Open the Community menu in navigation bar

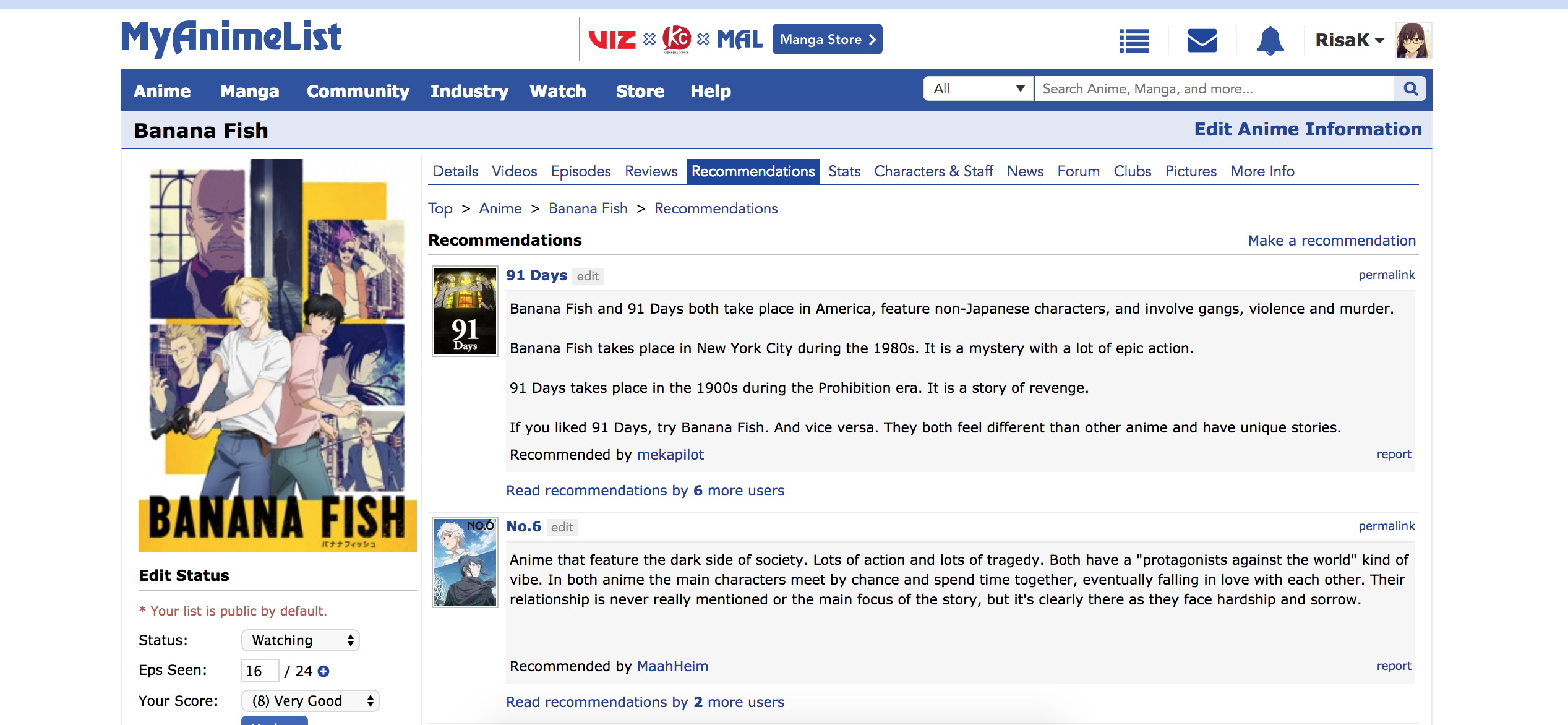coord(358,91)
